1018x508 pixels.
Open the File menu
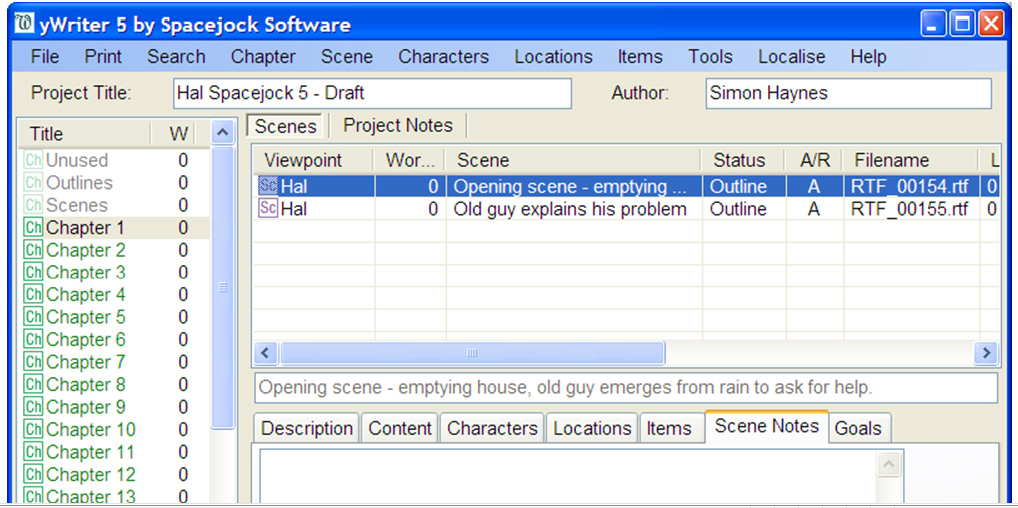coord(45,57)
